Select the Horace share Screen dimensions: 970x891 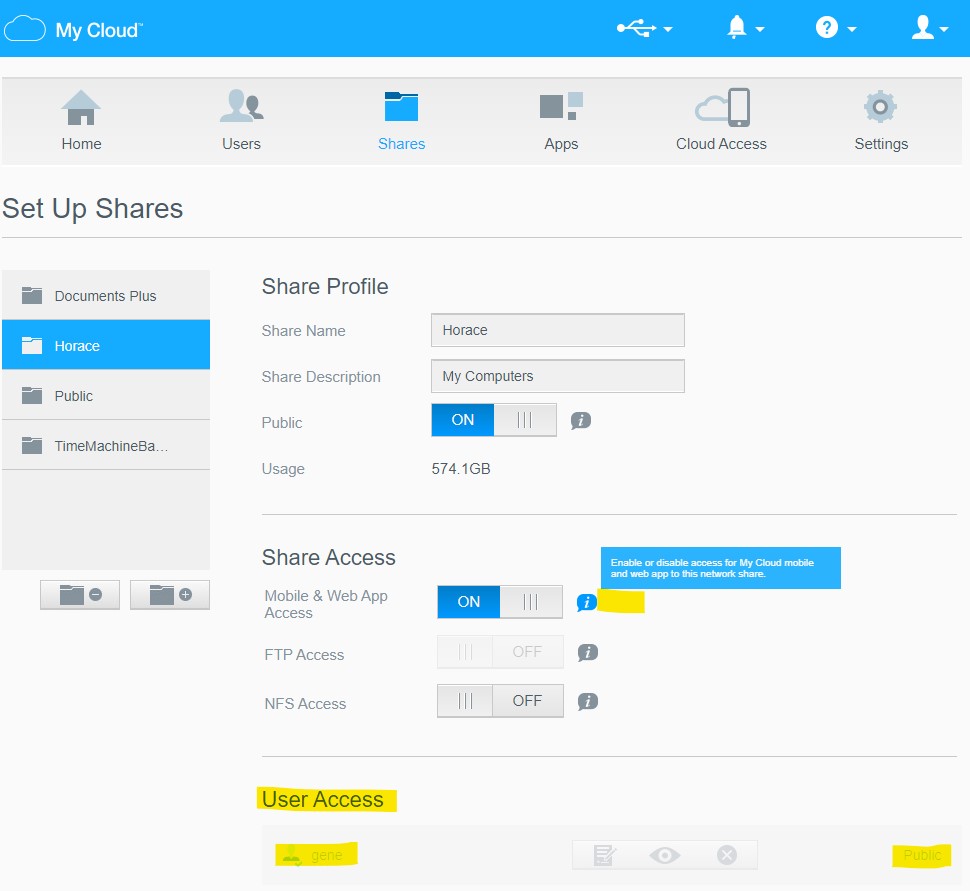106,345
